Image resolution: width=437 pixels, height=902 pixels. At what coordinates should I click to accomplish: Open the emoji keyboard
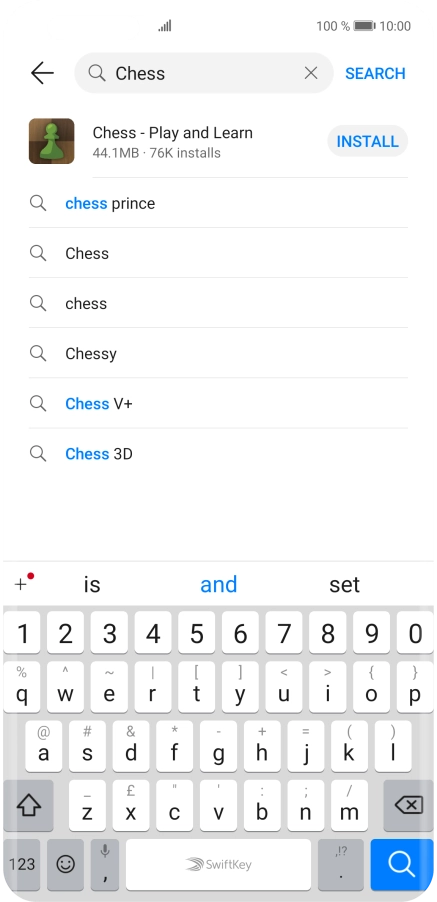pyautogui.click(x=66, y=864)
